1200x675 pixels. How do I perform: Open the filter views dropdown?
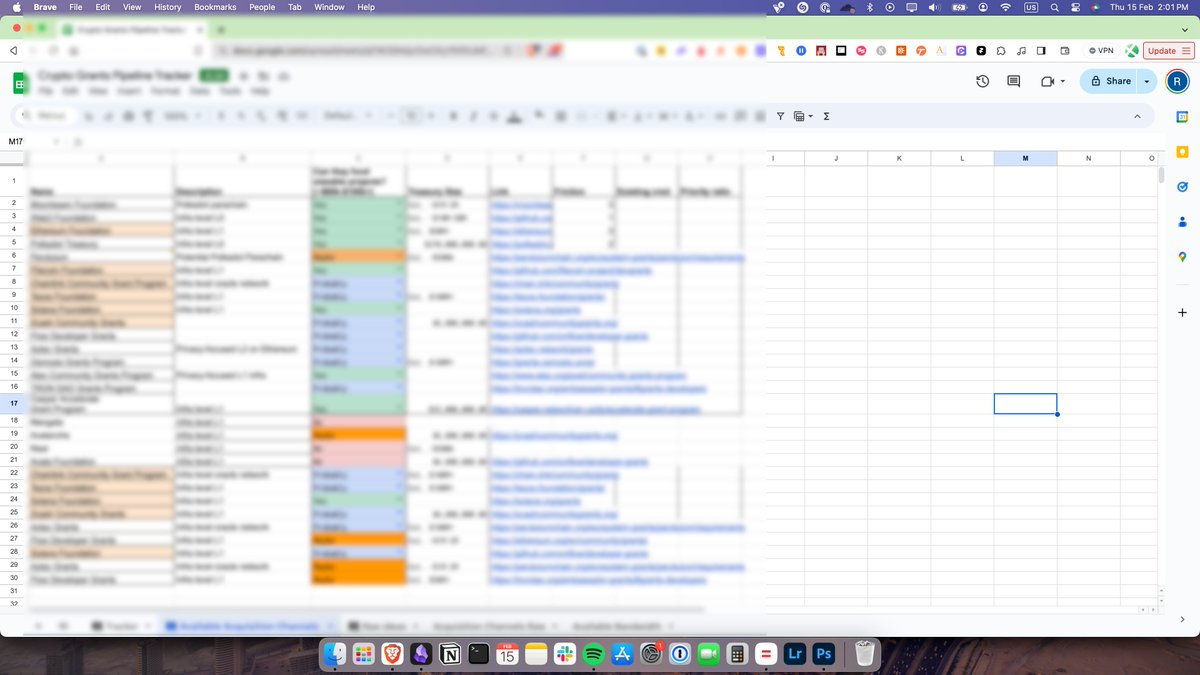[x=803, y=116]
